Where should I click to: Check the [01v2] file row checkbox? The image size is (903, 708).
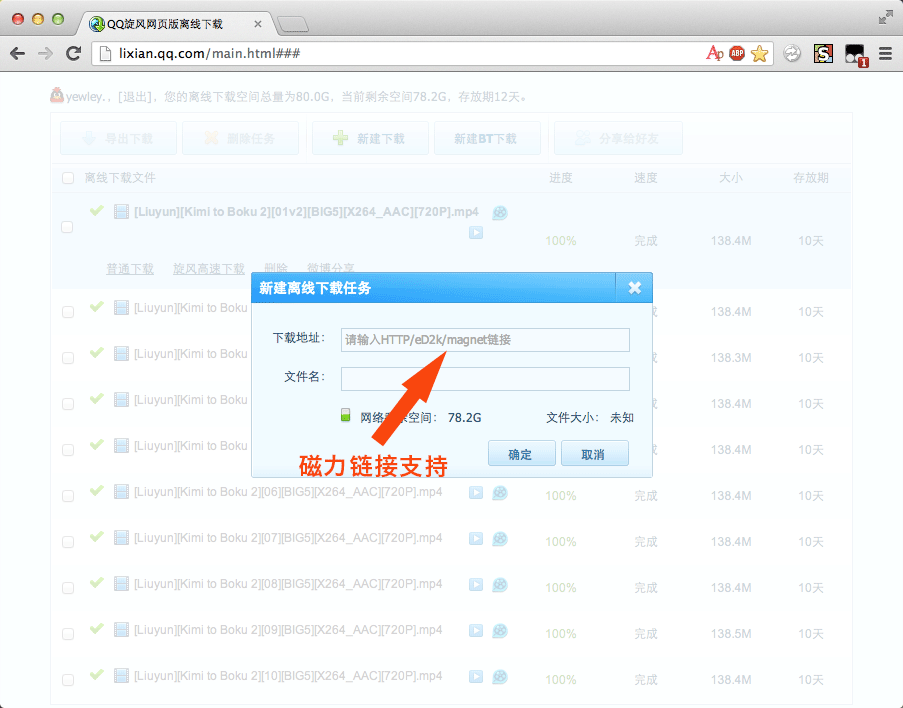67,227
